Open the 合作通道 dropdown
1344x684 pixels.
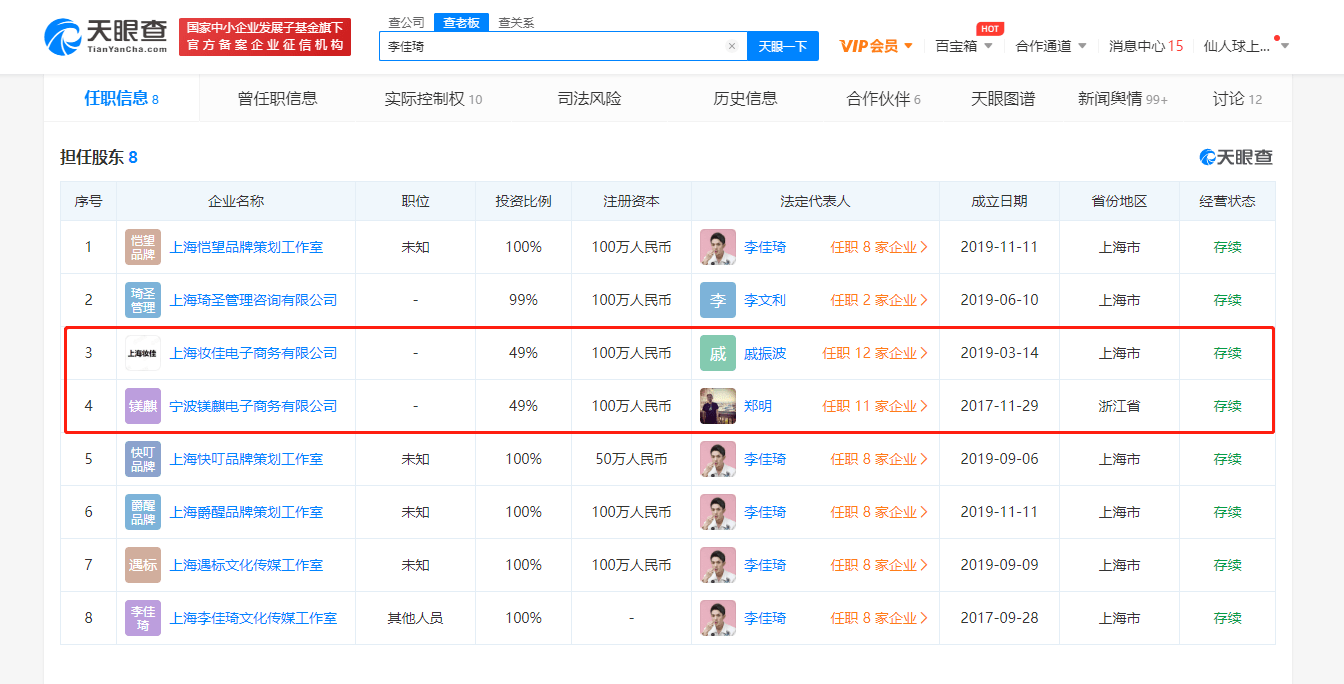click(x=1051, y=46)
